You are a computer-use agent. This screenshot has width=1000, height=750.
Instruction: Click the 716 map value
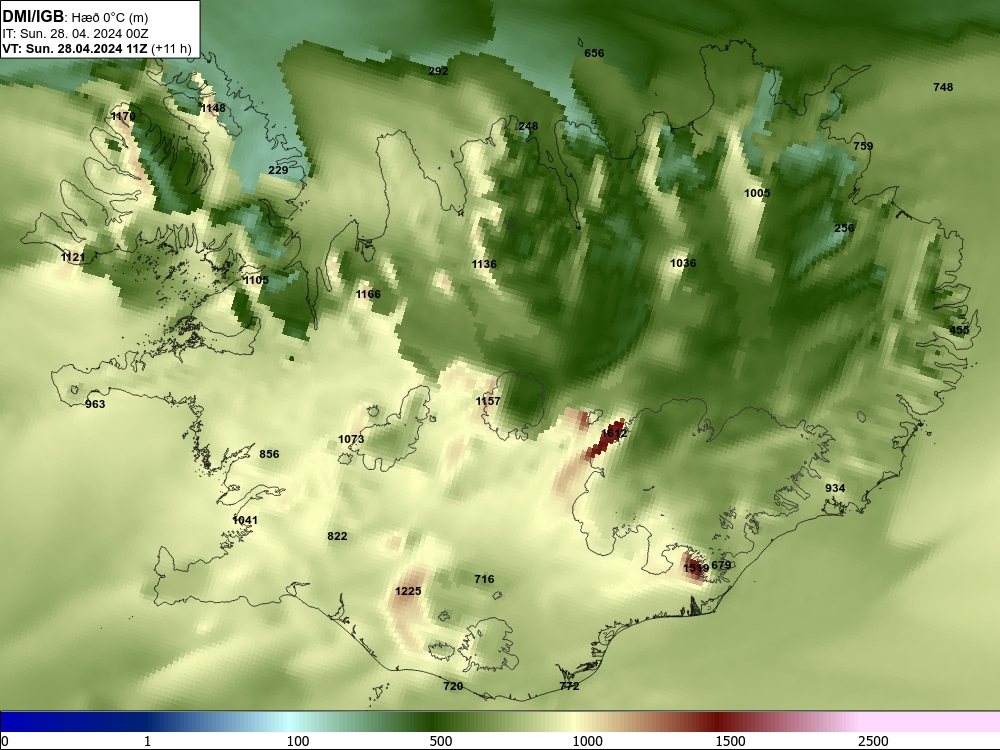click(484, 579)
